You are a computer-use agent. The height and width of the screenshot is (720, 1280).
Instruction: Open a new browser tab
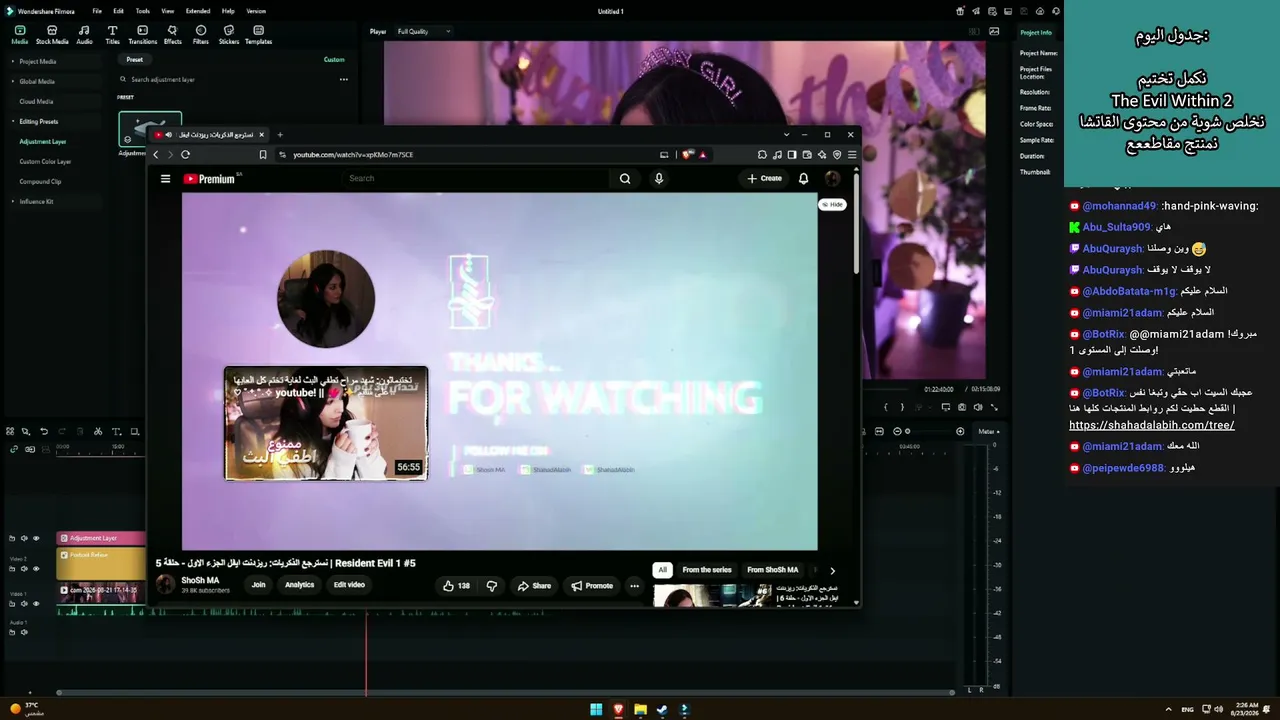280,135
